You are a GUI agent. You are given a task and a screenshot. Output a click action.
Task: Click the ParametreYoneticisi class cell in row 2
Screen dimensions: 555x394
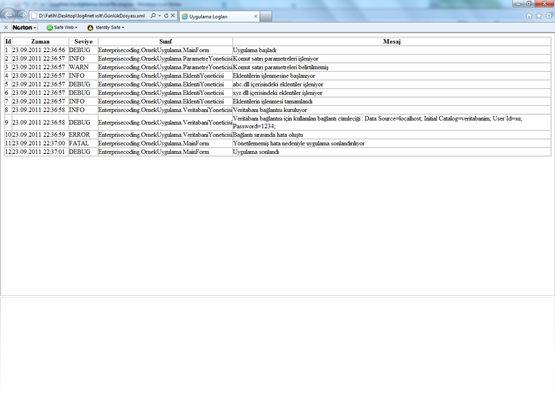[x=165, y=59]
